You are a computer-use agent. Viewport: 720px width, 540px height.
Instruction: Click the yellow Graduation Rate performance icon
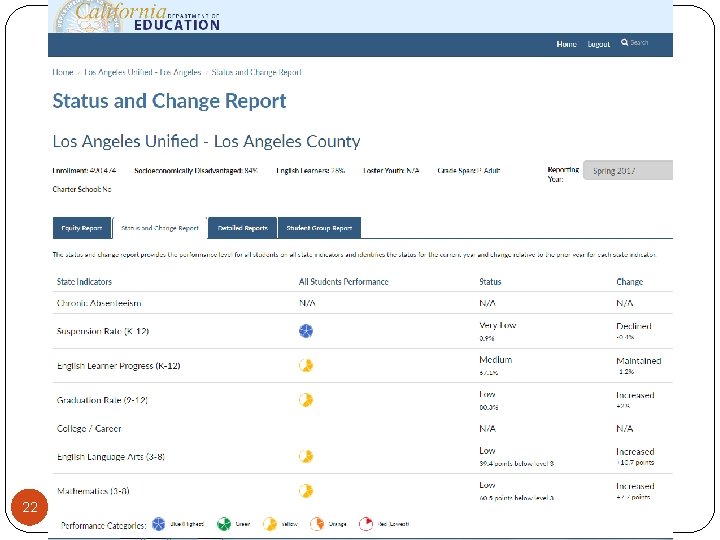click(306, 400)
